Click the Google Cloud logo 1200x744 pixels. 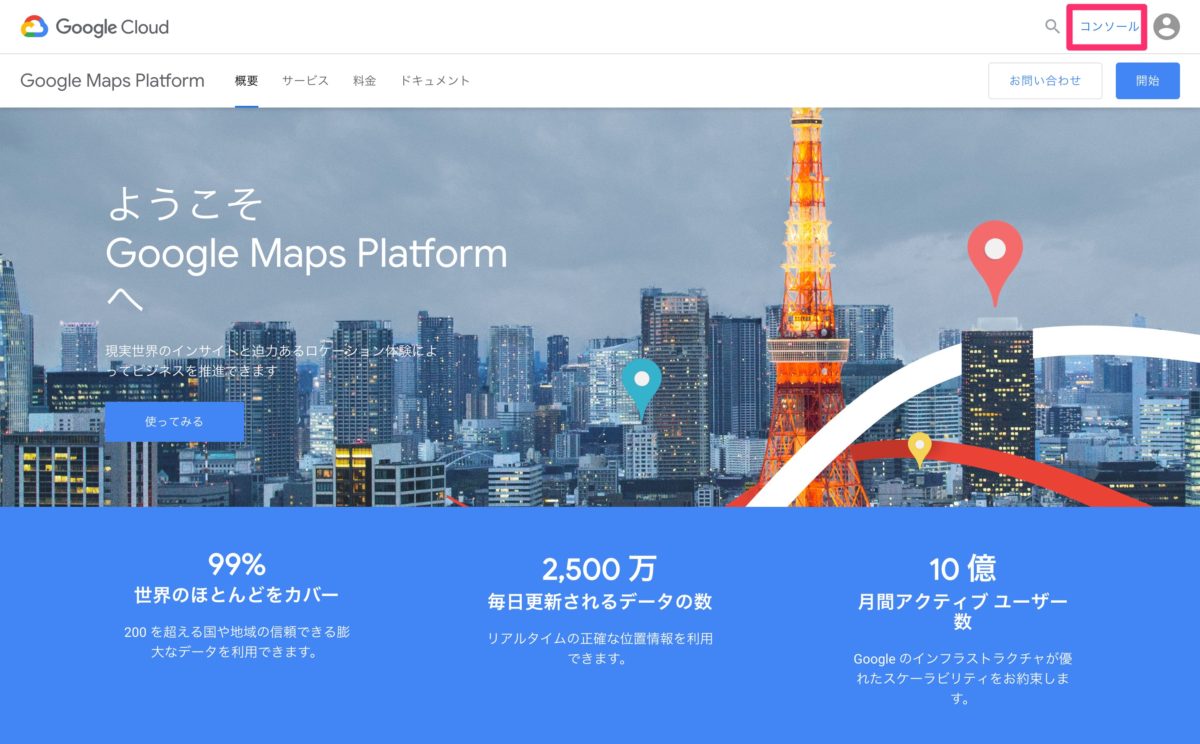[95, 27]
